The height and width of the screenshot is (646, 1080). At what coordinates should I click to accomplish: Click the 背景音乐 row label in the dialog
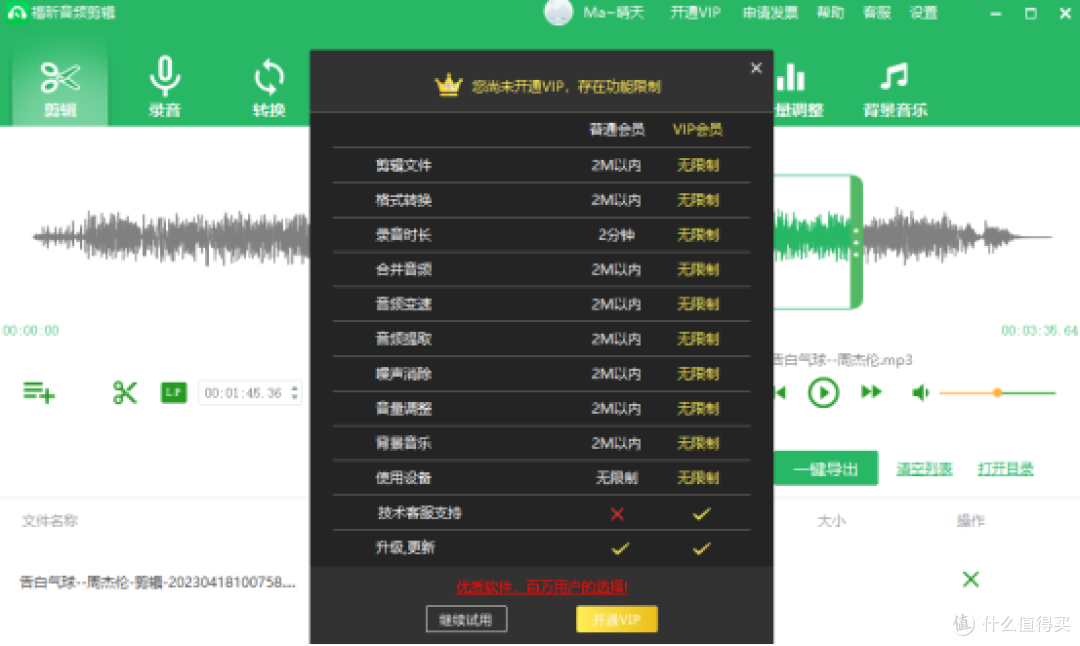(x=404, y=443)
